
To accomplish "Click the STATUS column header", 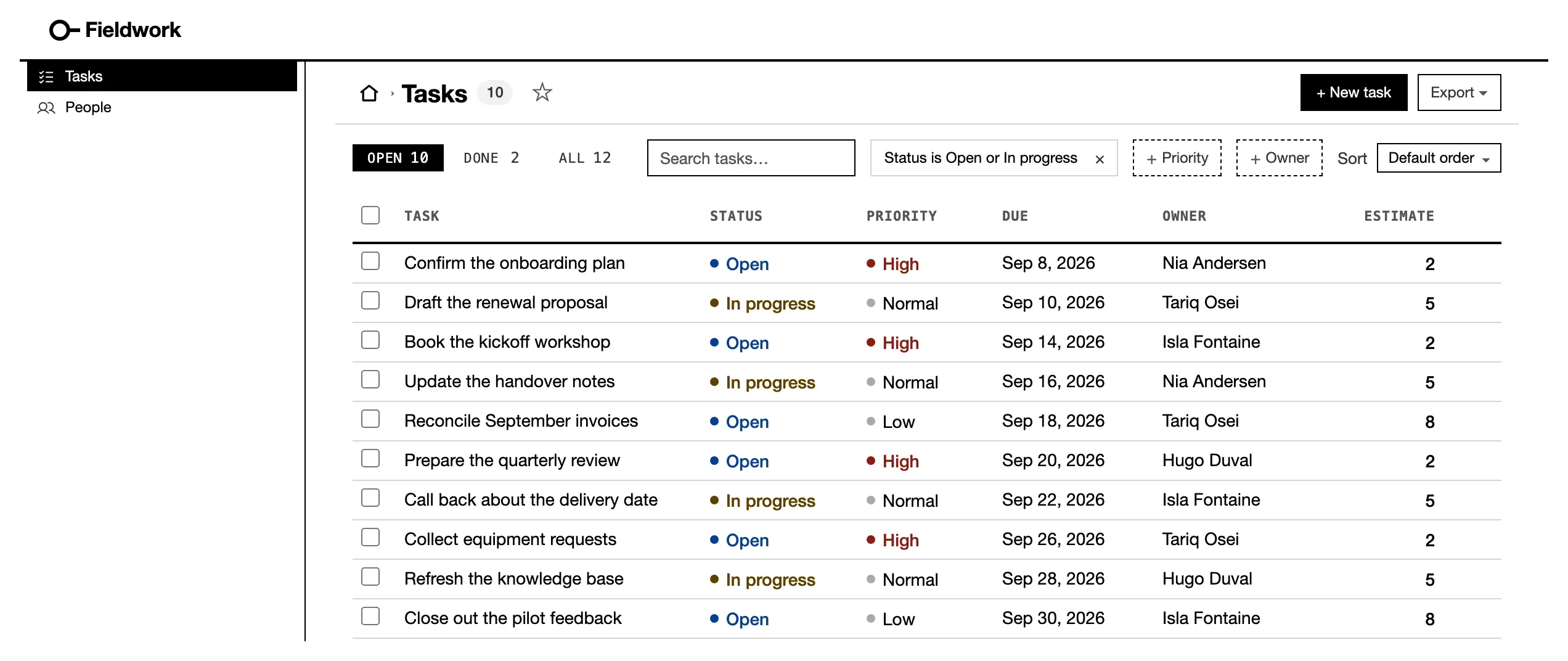I will coord(736,216).
